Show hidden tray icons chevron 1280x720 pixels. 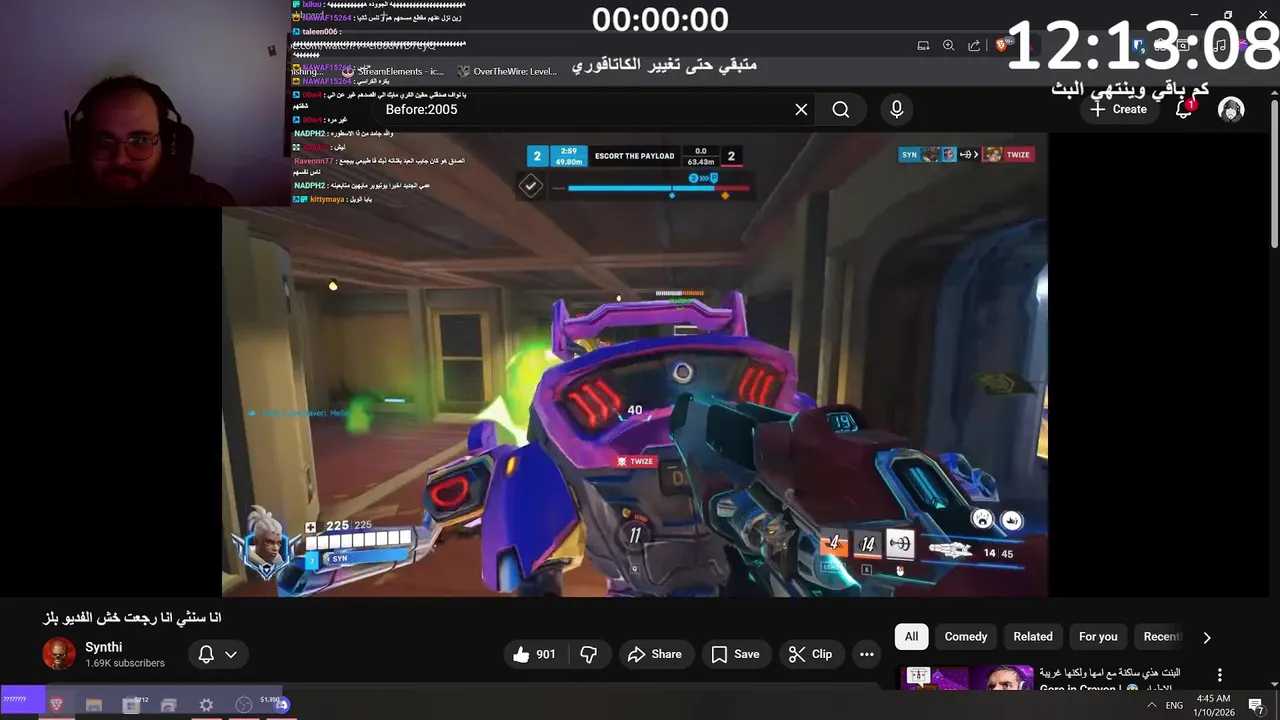click(x=1151, y=705)
